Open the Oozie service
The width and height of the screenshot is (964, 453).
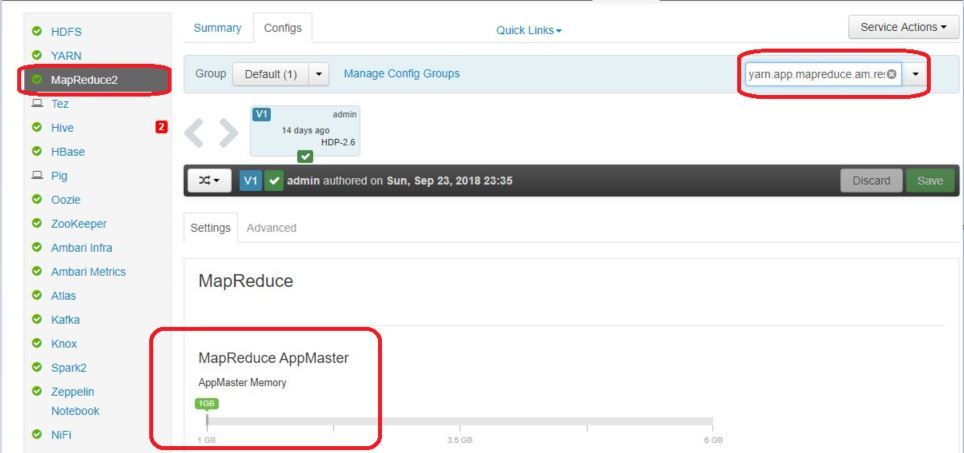tap(65, 200)
